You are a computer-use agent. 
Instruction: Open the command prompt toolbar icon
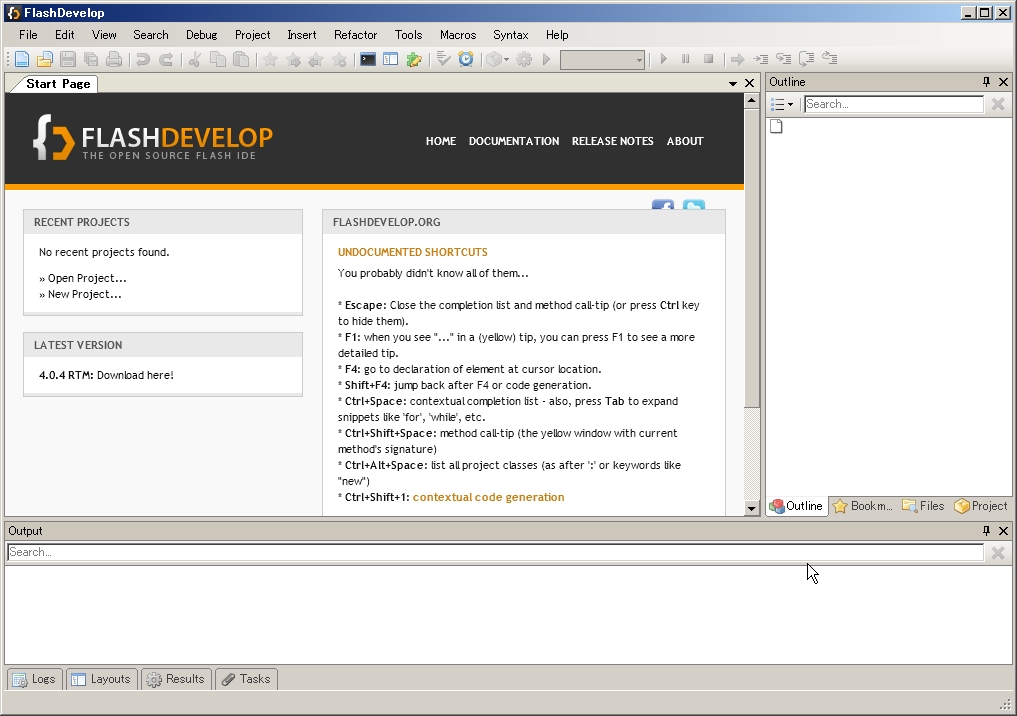[368, 60]
